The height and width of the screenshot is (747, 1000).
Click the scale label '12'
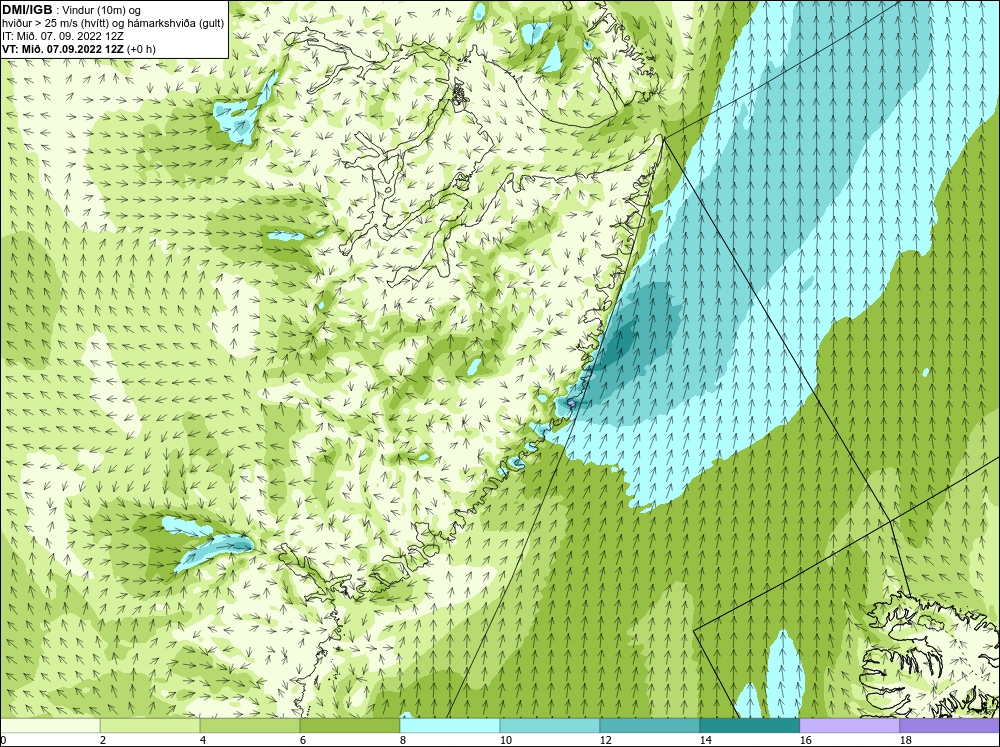[x=606, y=740]
